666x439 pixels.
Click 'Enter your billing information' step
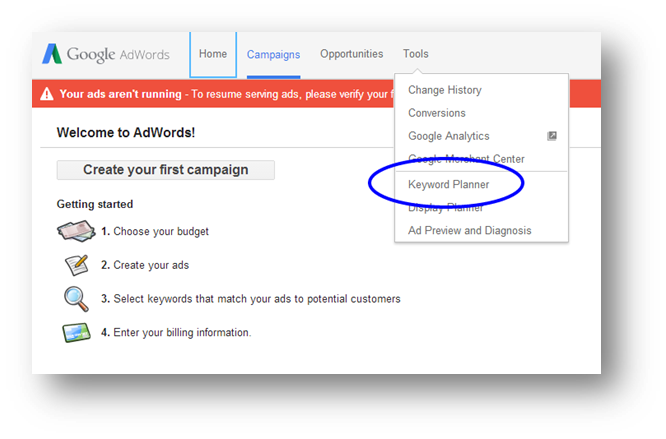176,332
